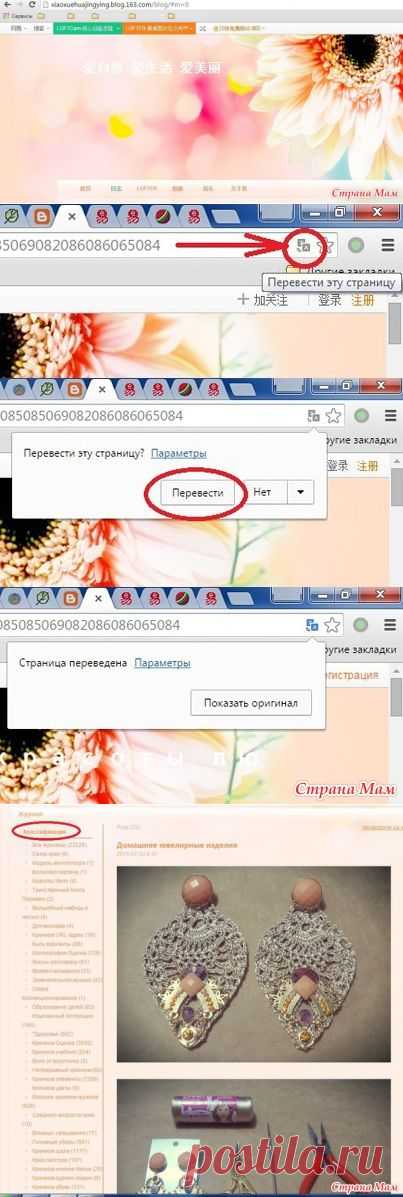This screenshot has width=403, height=1197.
Task: Click the translate icon above the 'Перевести эту страницу?' popup
Action: (x=311, y=415)
